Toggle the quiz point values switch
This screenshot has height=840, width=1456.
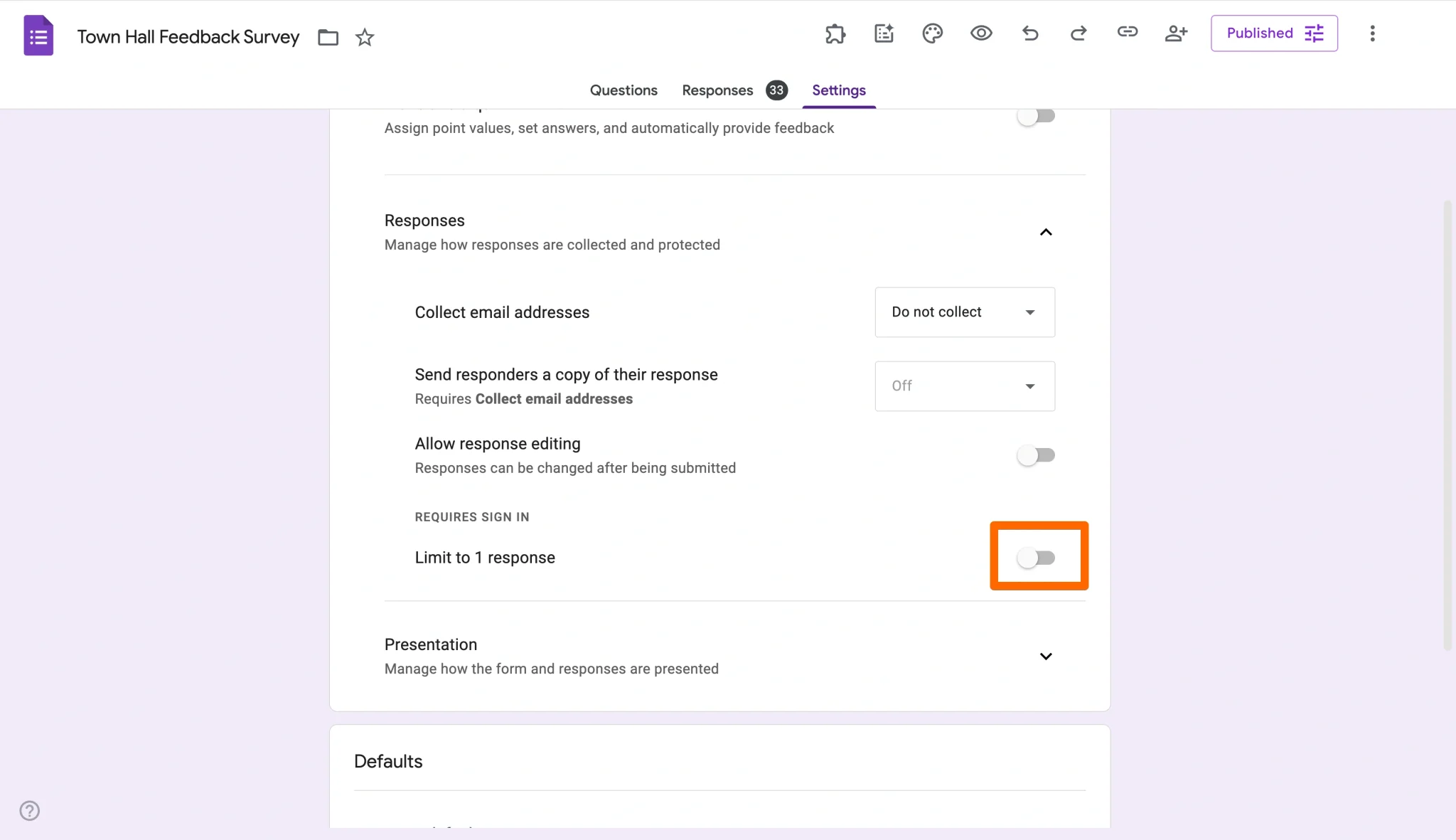(1036, 115)
